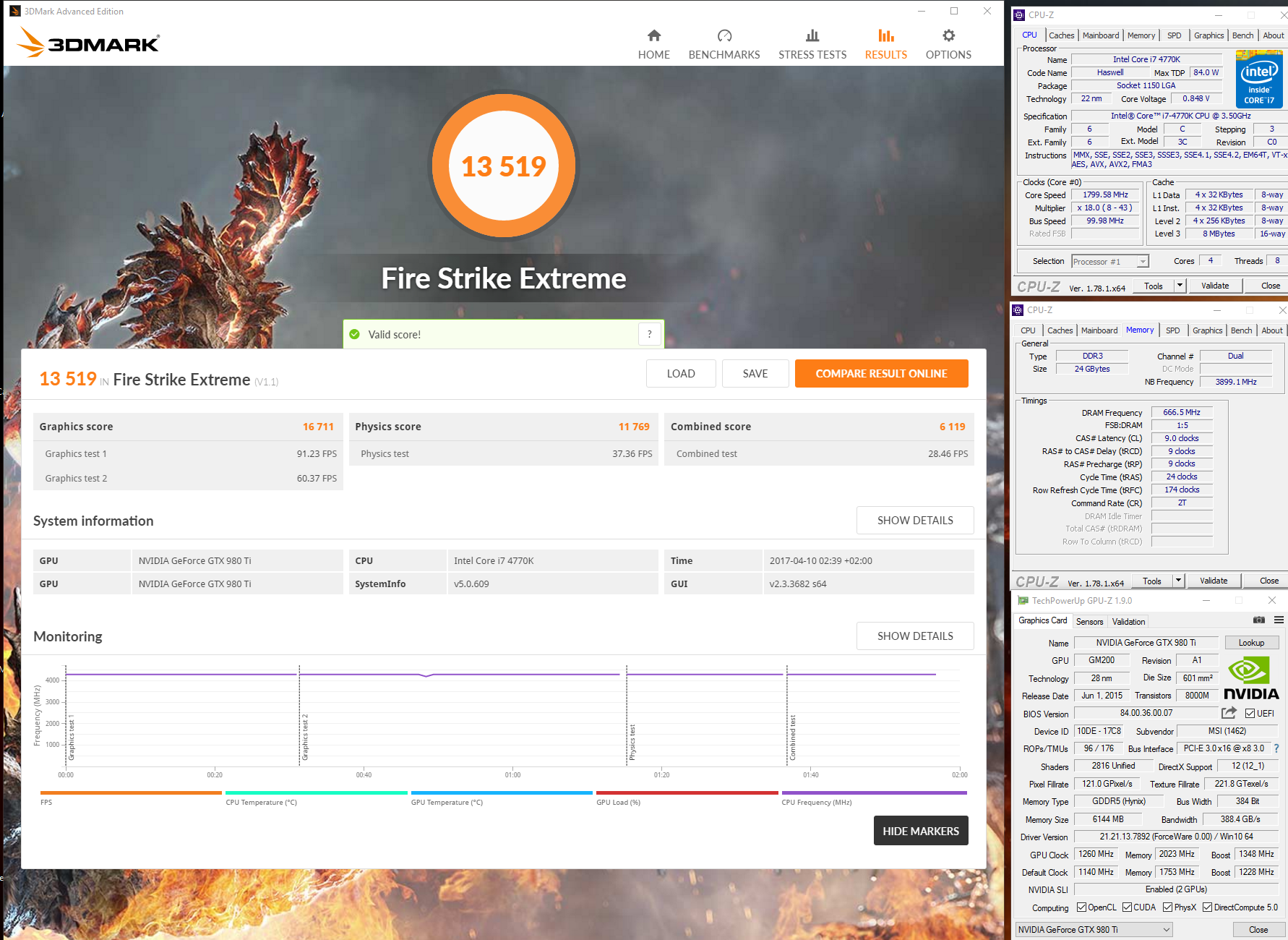Open Stress Tests via bar chart icon
The image size is (1288, 940).
coord(812,35)
